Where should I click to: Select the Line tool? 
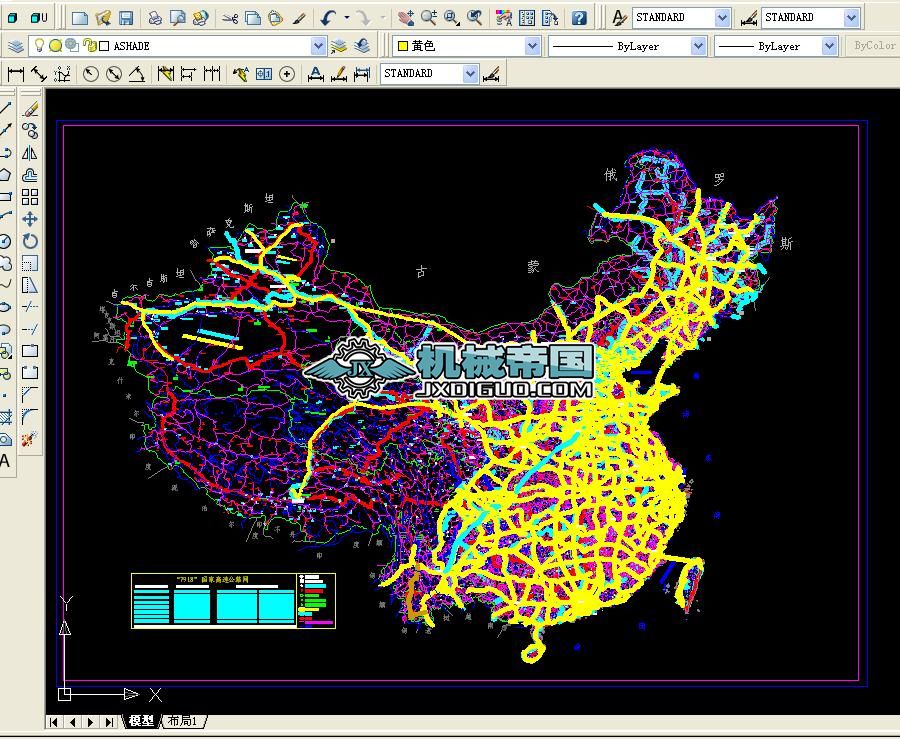(7, 106)
